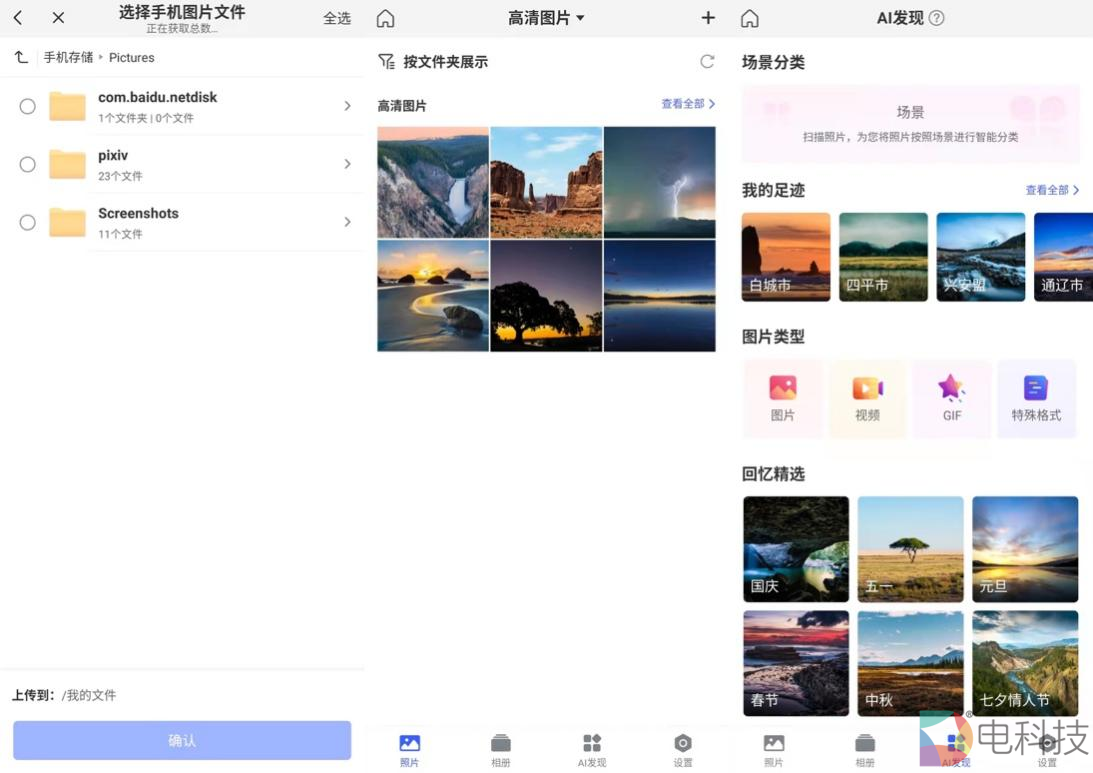This screenshot has height=773, width=1093.
Task: Tap the refresh icon on the photos page
Action: tap(708, 61)
